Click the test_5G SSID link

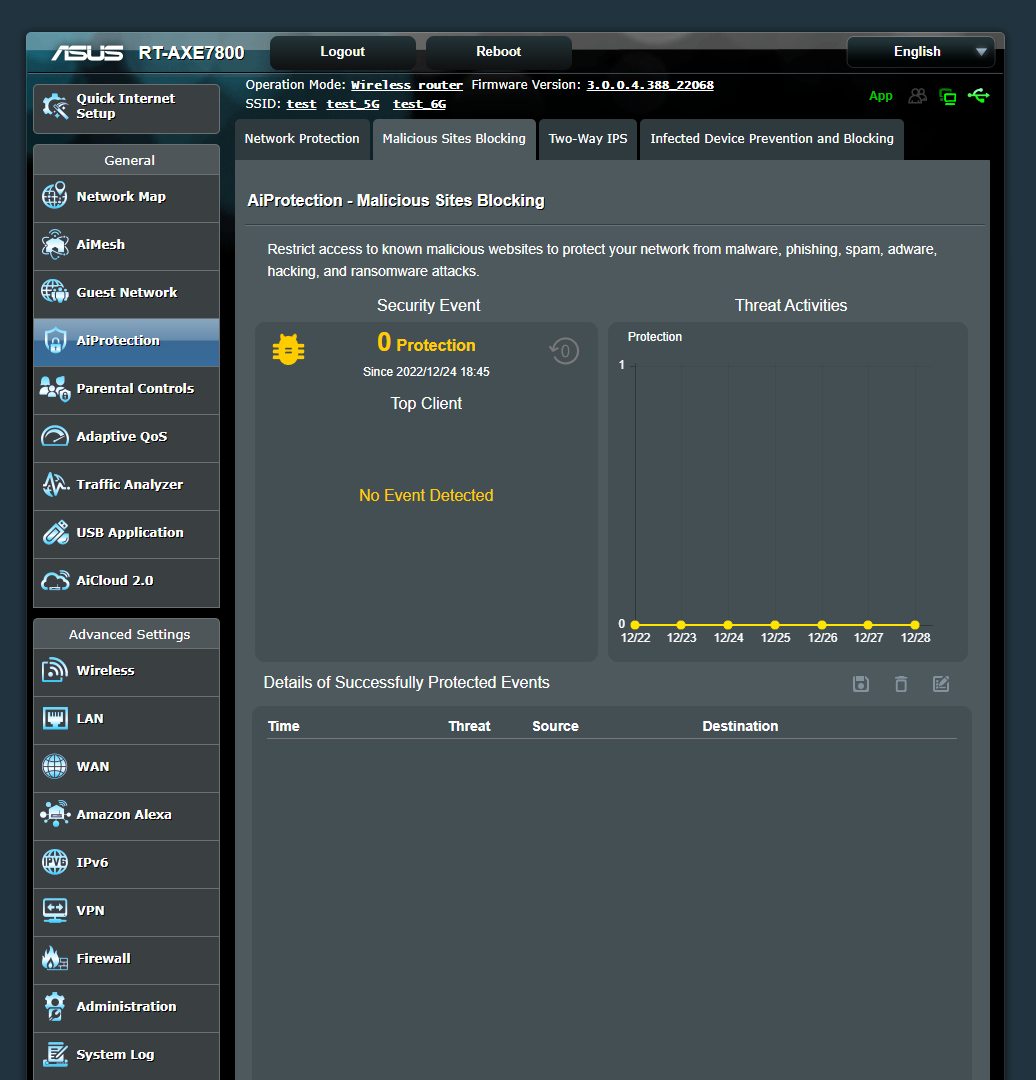click(x=353, y=104)
